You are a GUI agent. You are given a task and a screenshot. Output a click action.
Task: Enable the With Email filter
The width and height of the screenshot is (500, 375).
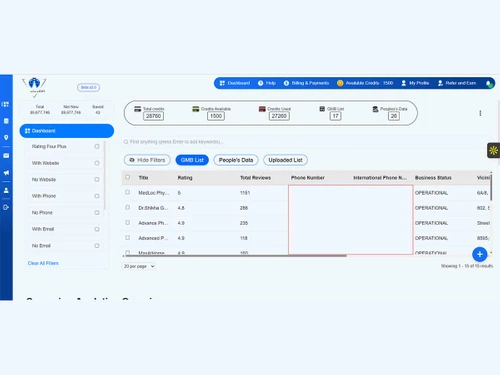[x=97, y=229]
